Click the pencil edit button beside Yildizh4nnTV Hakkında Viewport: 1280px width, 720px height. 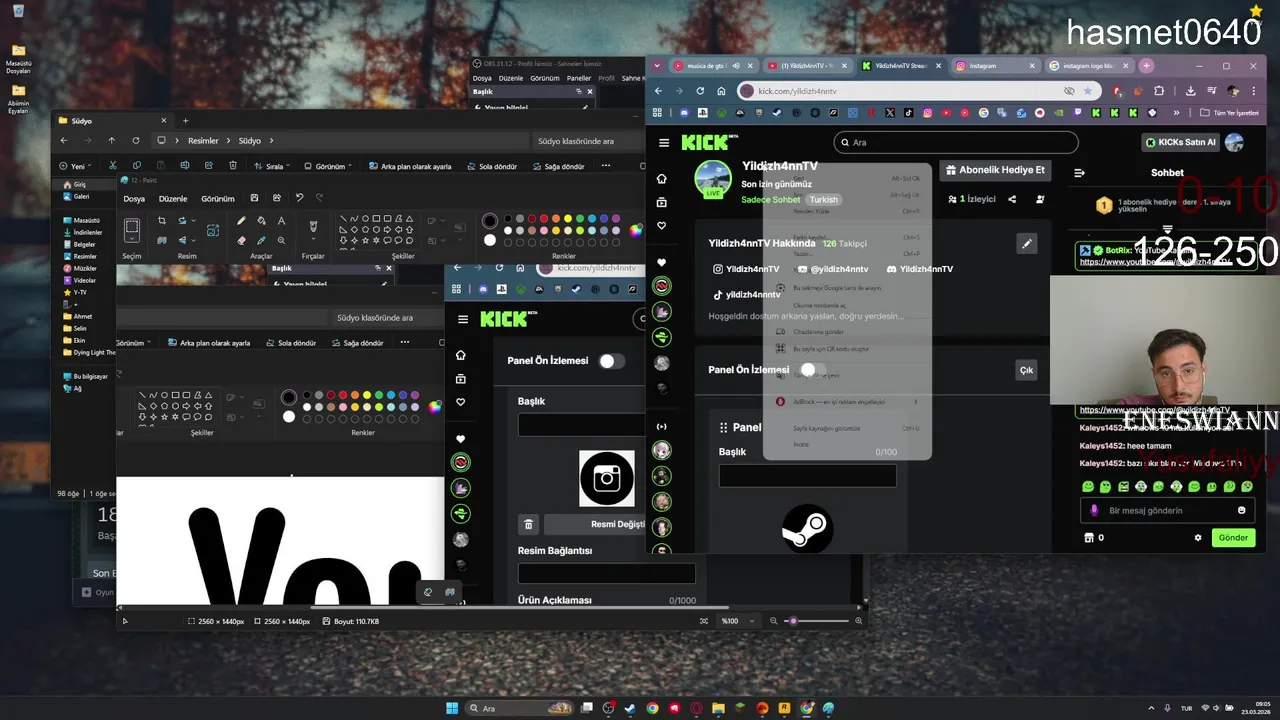tap(1026, 244)
